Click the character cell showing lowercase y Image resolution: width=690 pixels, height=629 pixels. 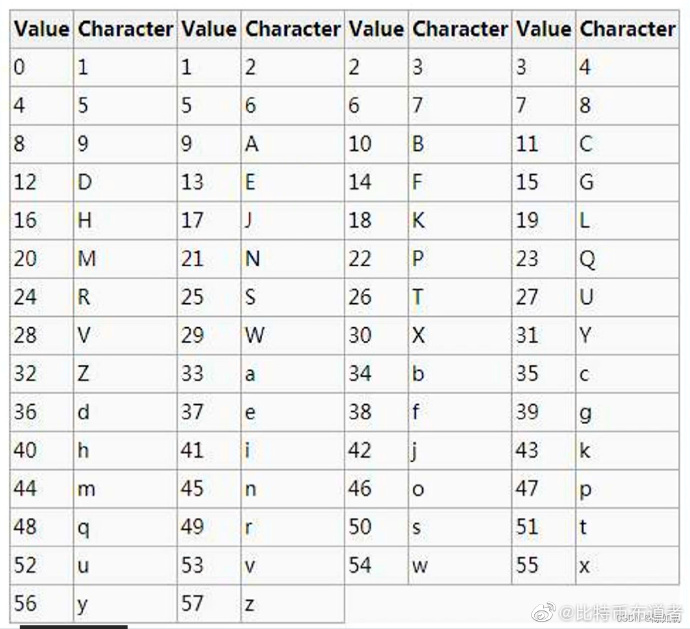click(x=125, y=603)
